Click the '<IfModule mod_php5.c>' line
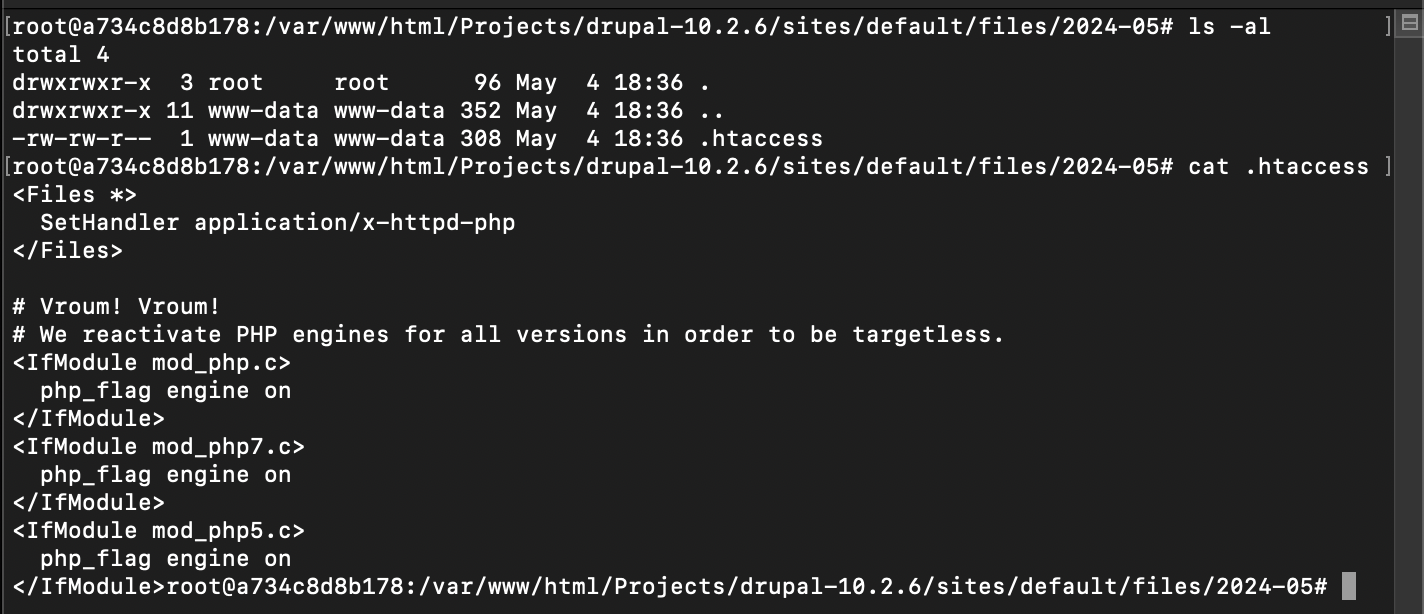Viewport: 1424px width, 614px height. (159, 531)
